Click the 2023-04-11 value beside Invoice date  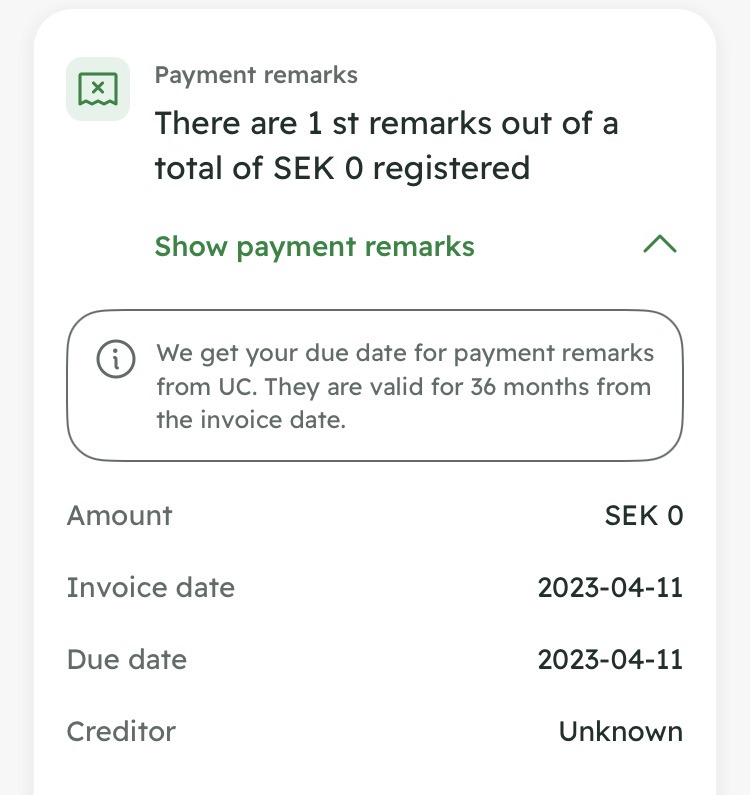609,588
